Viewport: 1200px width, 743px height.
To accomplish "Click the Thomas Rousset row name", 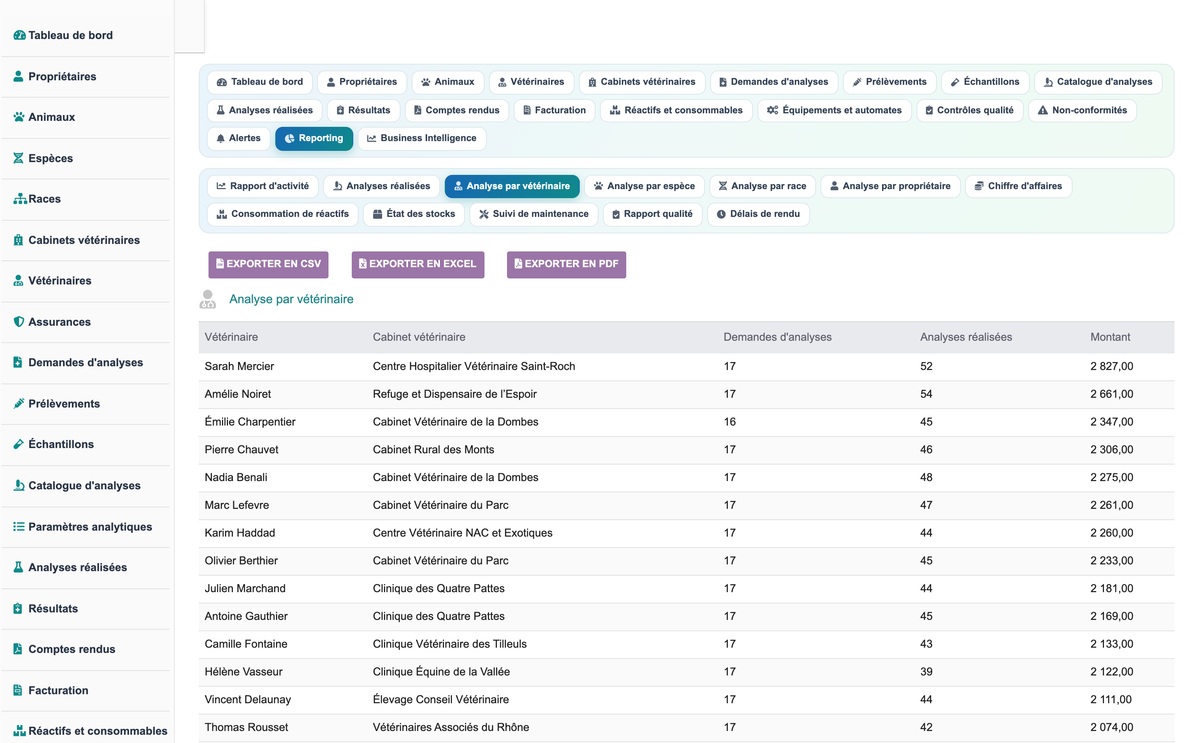I will pyautogui.click(x=246, y=727).
